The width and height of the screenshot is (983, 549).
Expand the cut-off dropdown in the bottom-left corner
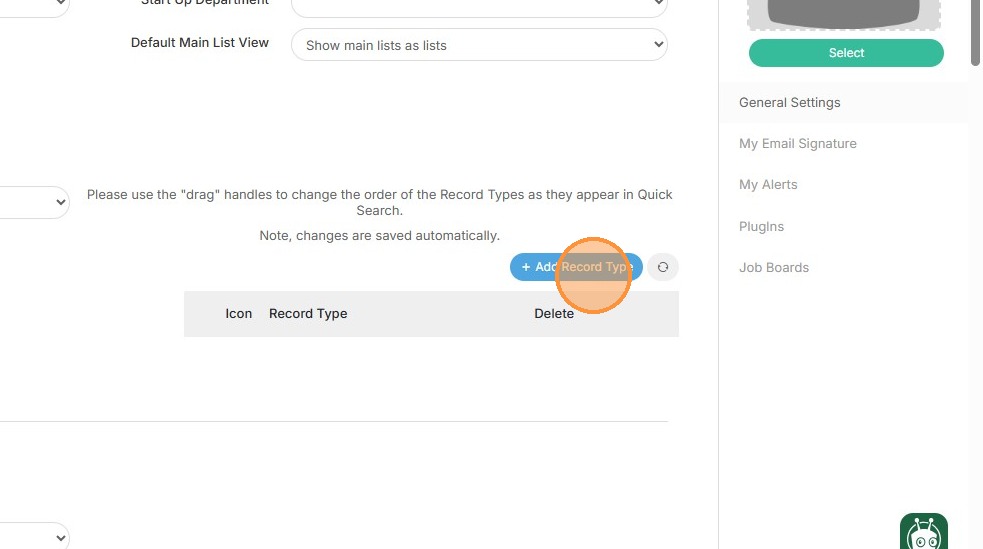tap(35, 536)
